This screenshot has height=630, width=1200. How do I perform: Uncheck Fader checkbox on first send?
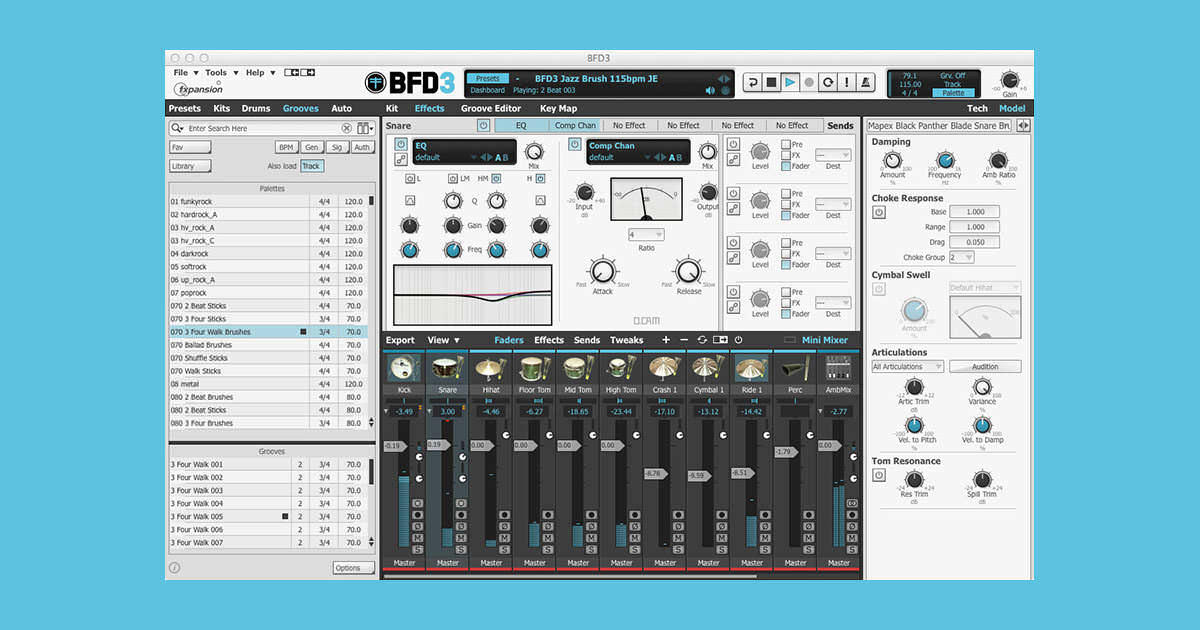[786, 166]
